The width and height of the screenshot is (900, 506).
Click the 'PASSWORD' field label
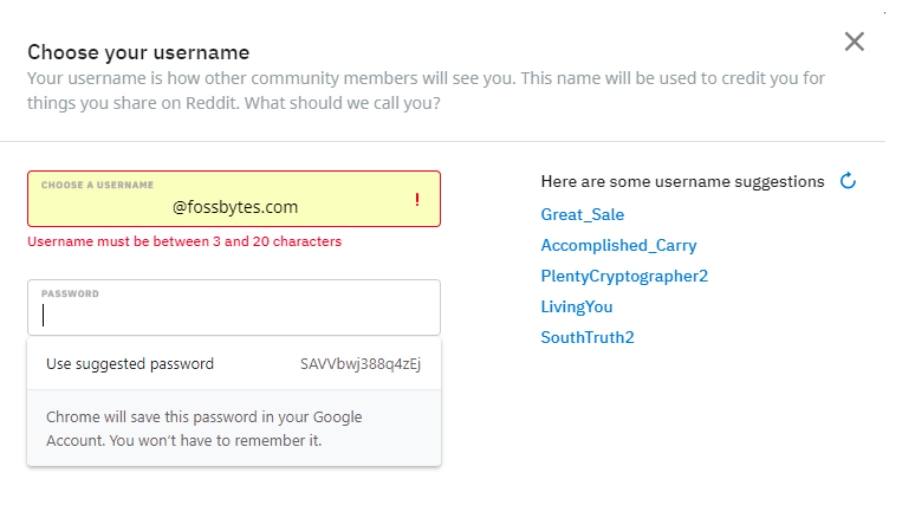70,294
